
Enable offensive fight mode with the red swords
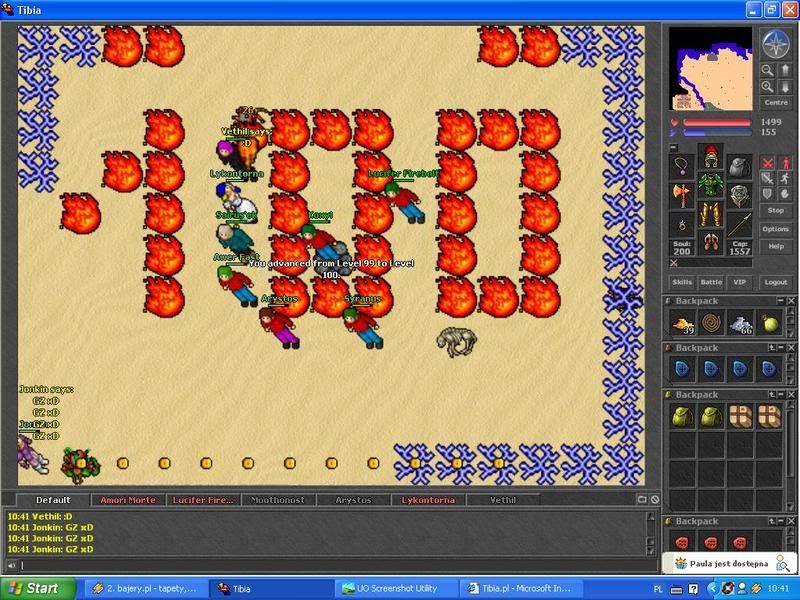pos(767,163)
